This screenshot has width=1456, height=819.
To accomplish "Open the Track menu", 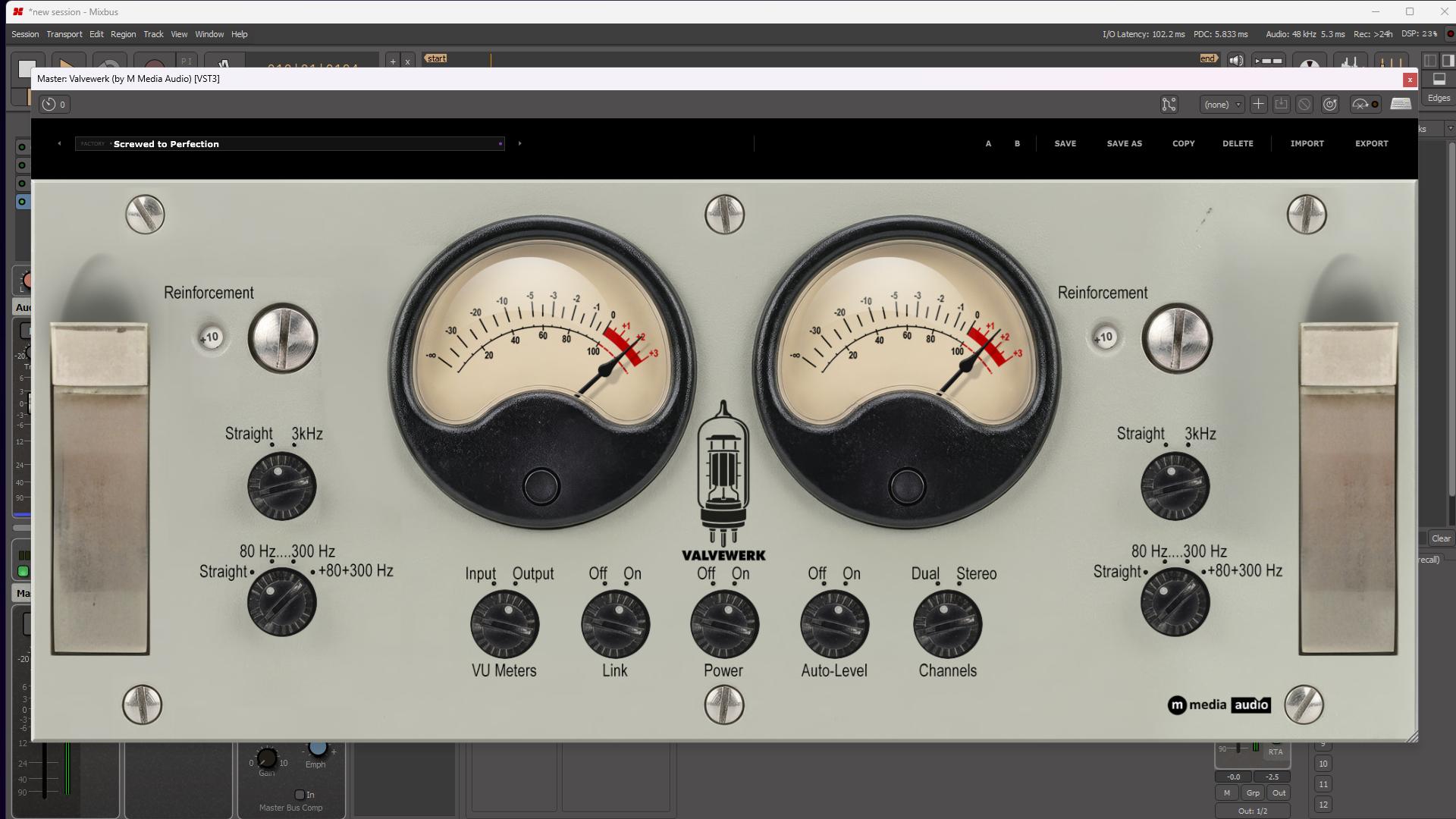I will 153,34.
